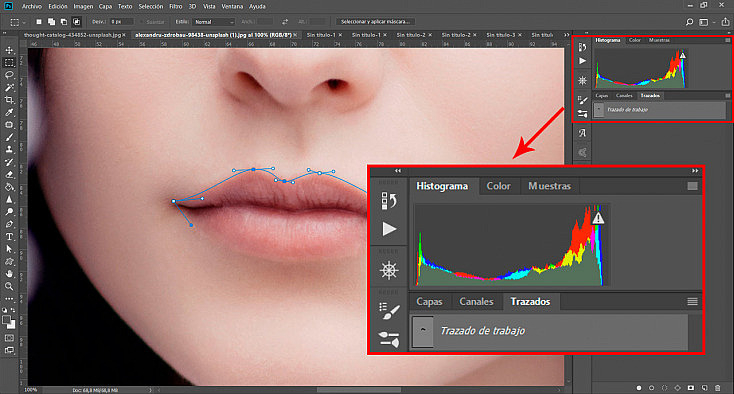Switch to thought-catalog-434852-unsplash.jpg document tab

point(72,35)
